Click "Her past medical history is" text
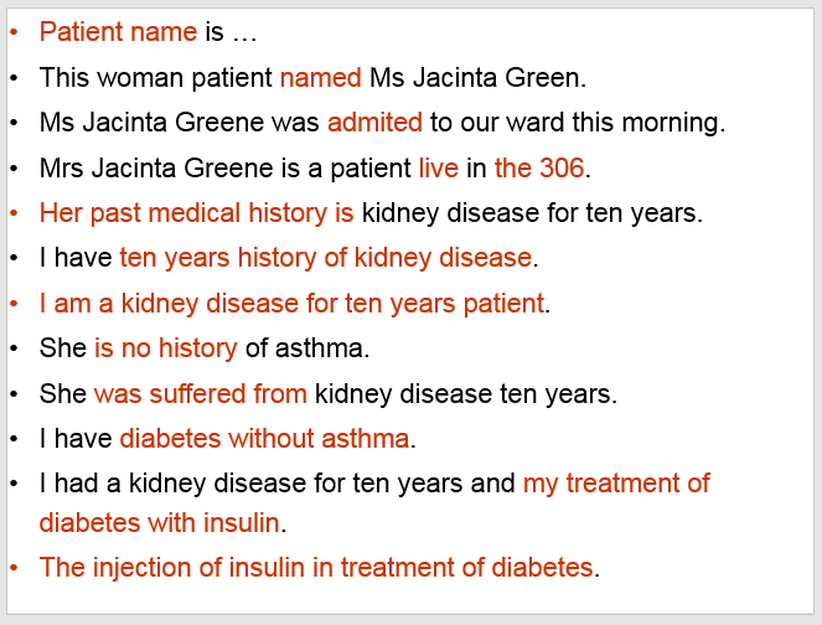The height and width of the screenshot is (625, 822). click(197, 213)
